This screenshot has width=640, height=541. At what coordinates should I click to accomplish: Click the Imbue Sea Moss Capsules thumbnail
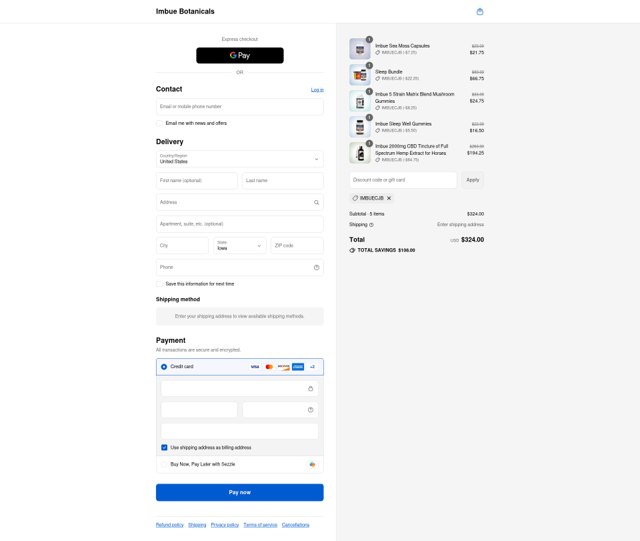(x=360, y=49)
